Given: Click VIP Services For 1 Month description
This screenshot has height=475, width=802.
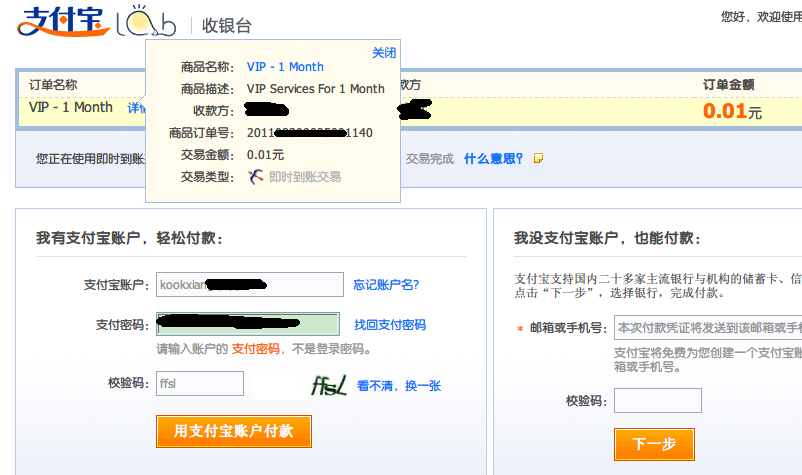Looking at the screenshot, I should tap(316, 89).
